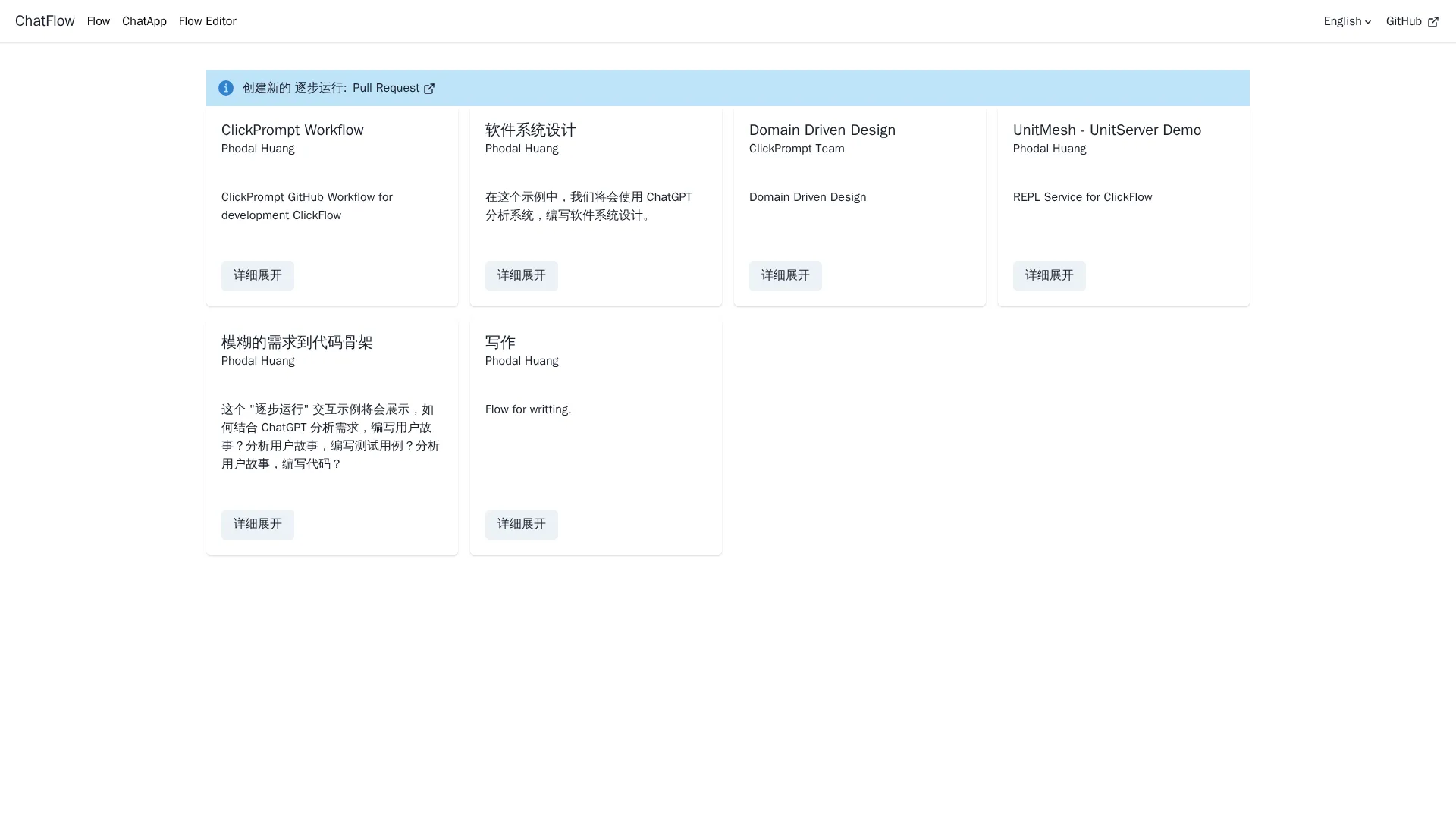Viewport: 1456px width, 819px height.
Task: Open the Flow Editor menu item
Action: tap(208, 21)
